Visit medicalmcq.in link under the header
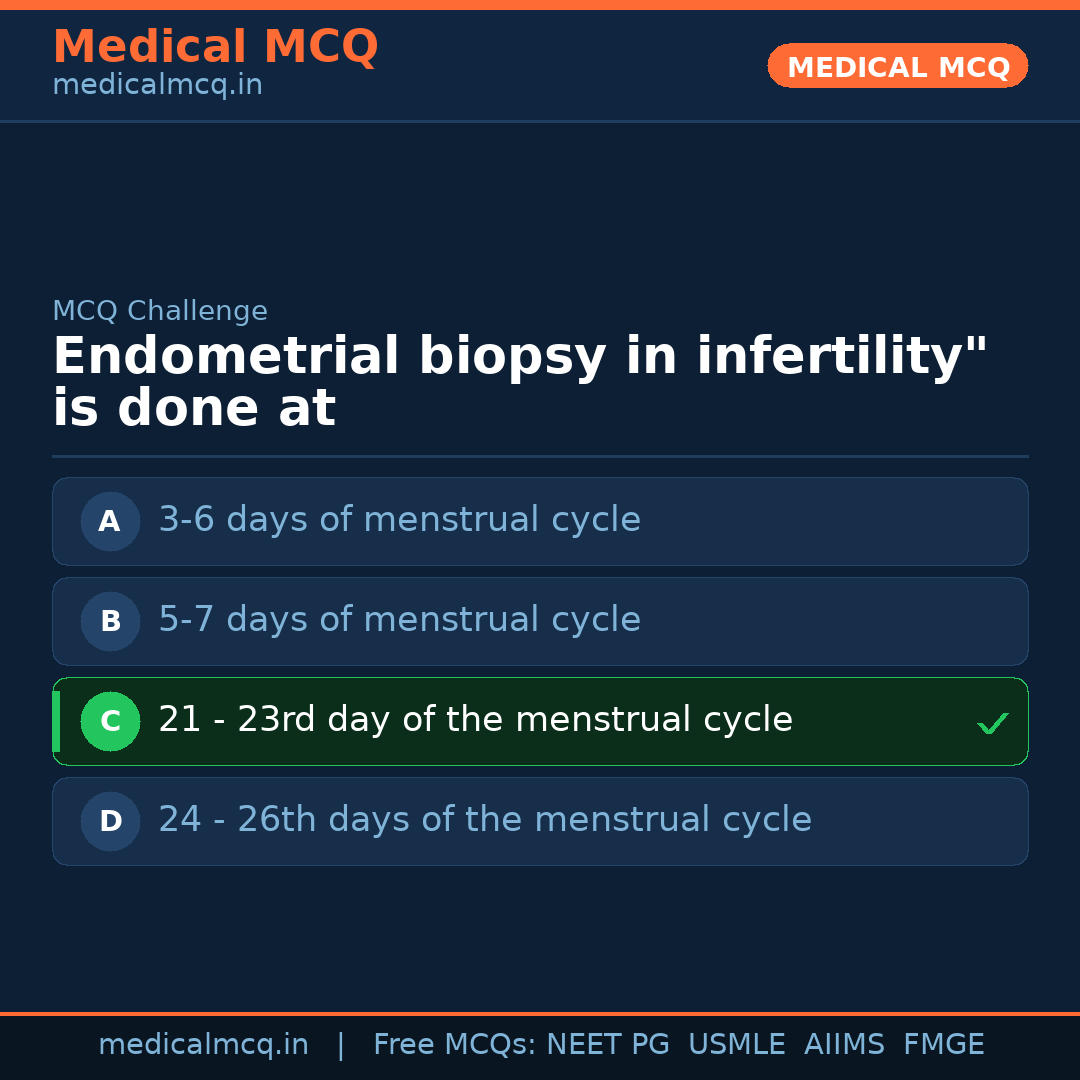 [x=157, y=85]
